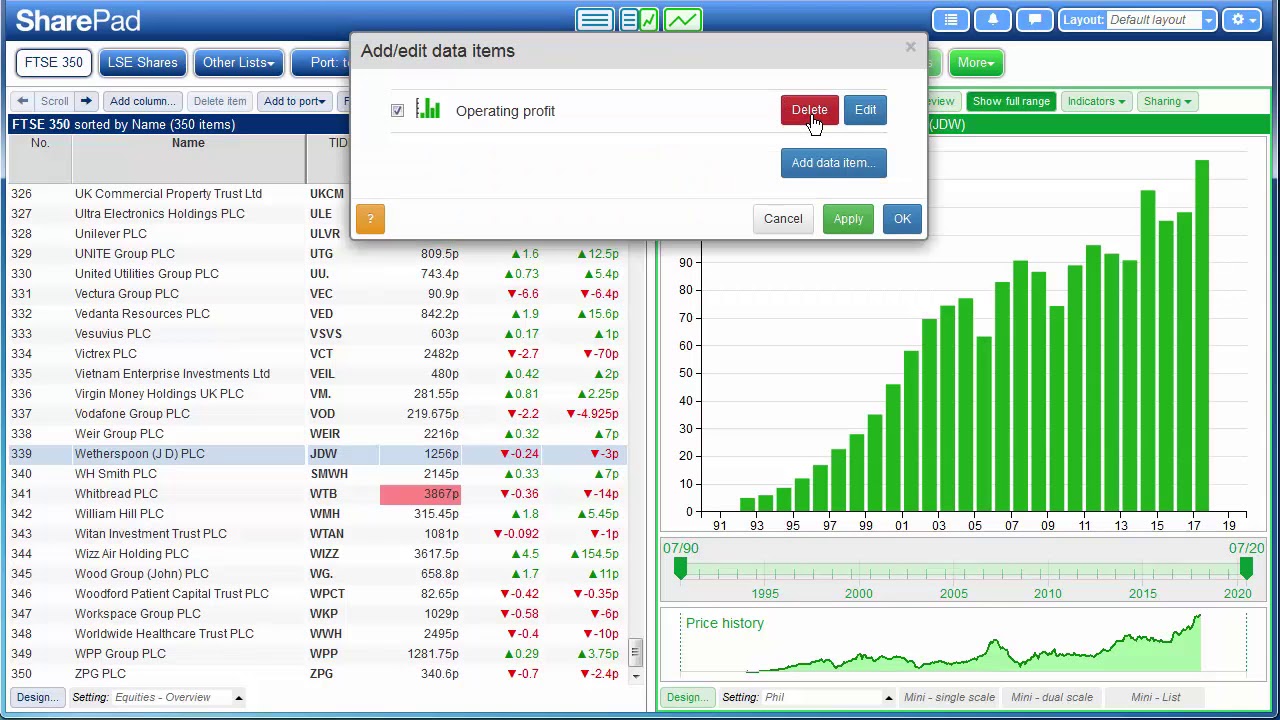The image size is (1280, 720).
Task: Click the scroll left arrow button
Action: pos(23,101)
